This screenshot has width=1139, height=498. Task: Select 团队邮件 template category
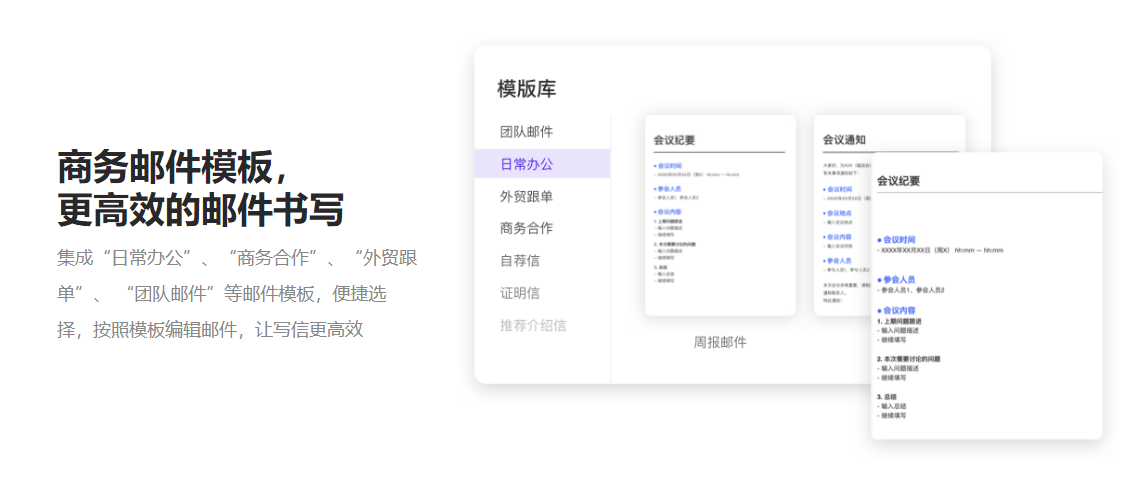tap(527, 132)
